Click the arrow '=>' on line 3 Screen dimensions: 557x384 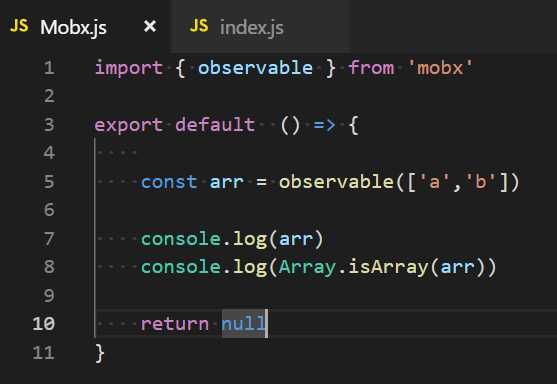(x=324, y=125)
